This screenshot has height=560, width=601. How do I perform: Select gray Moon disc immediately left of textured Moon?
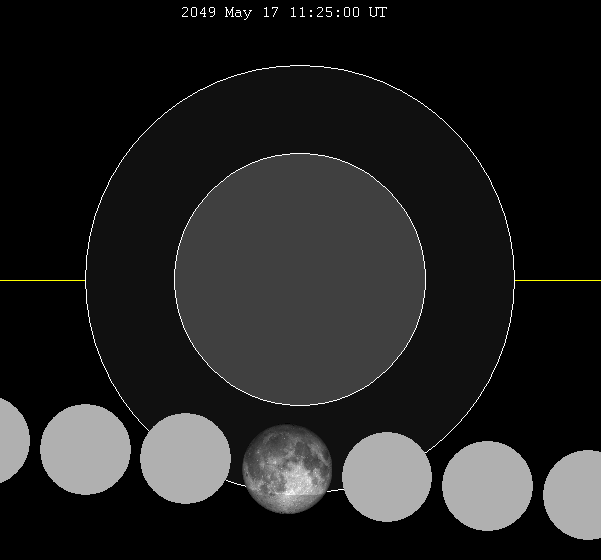186,458
